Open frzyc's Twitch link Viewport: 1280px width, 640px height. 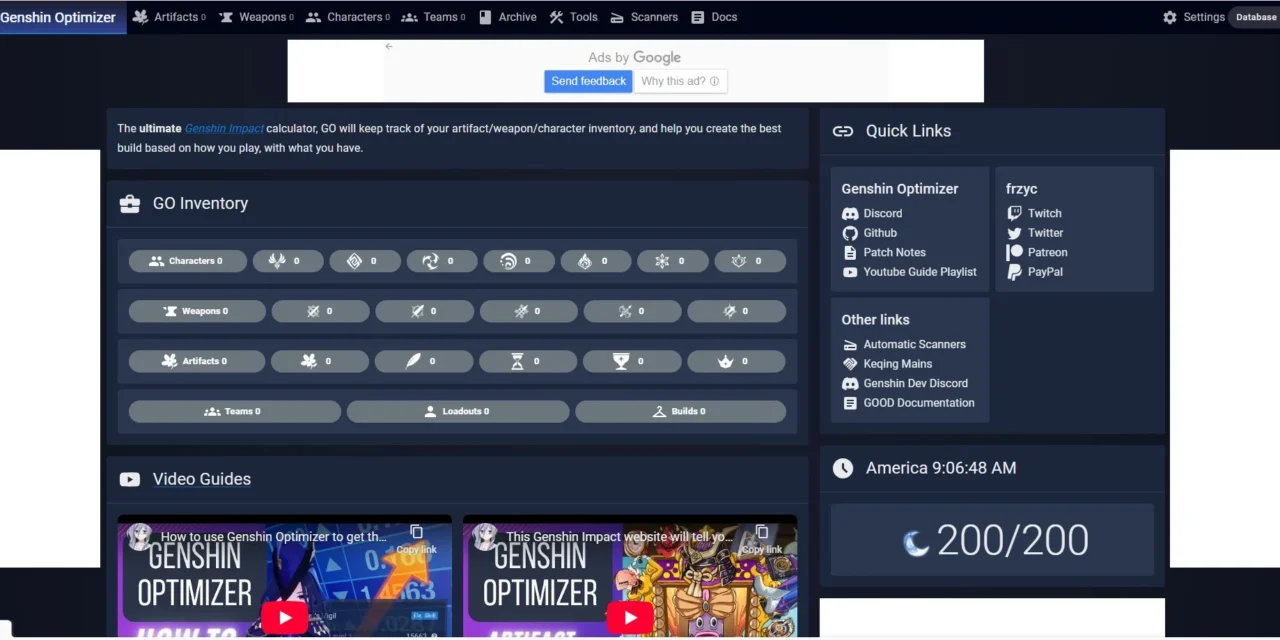coord(1034,213)
